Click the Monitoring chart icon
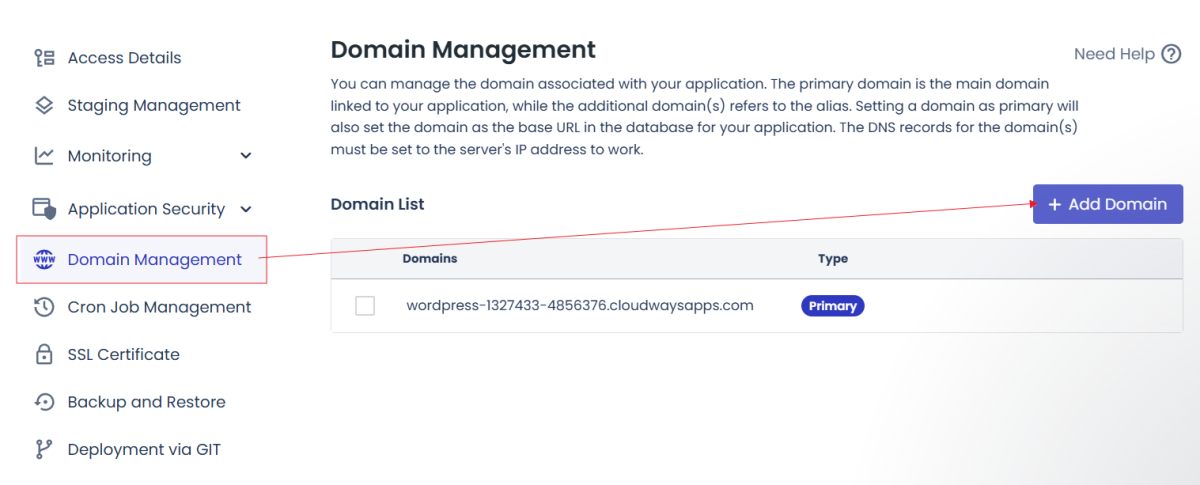This screenshot has width=1200, height=485. pyautogui.click(x=44, y=156)
